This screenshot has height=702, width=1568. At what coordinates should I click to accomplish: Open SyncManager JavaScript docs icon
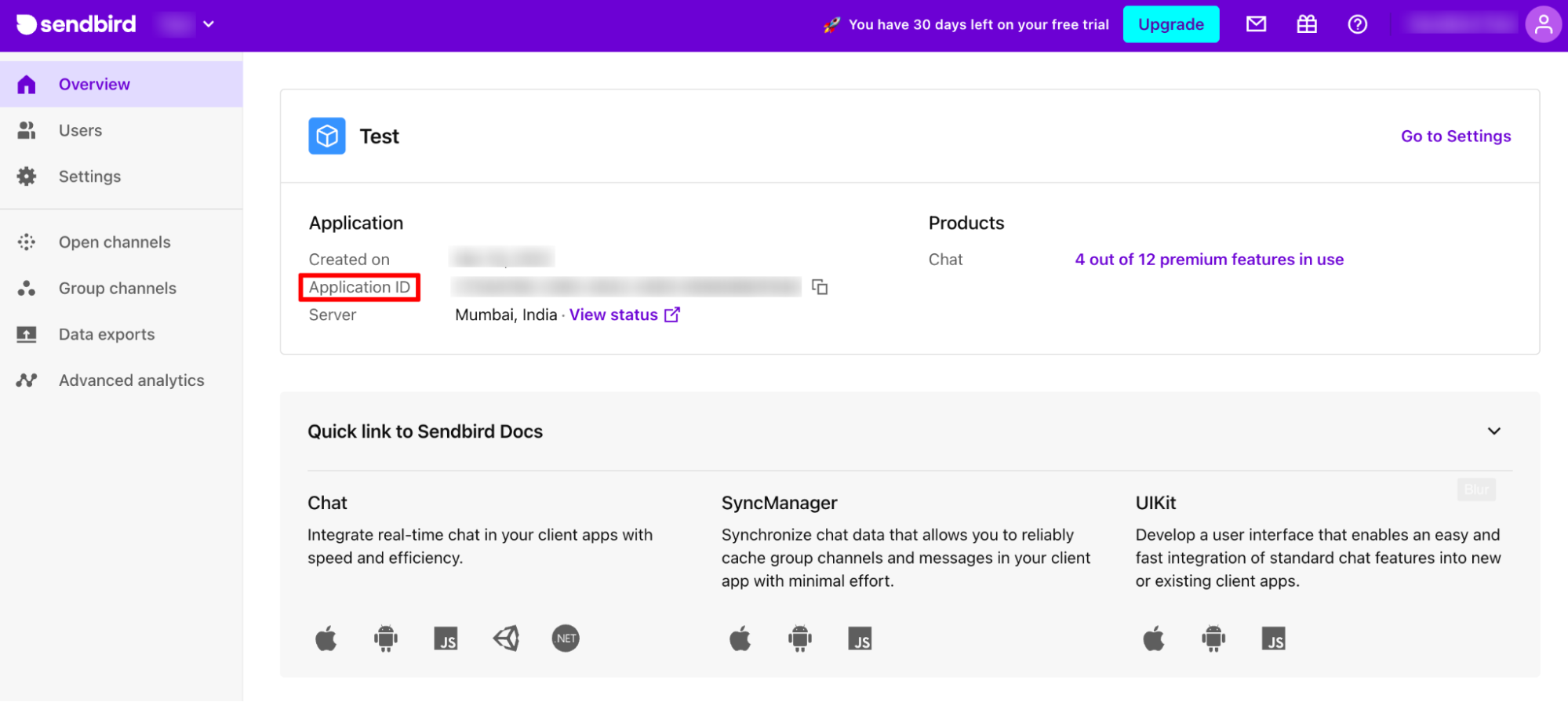[860, 638]
